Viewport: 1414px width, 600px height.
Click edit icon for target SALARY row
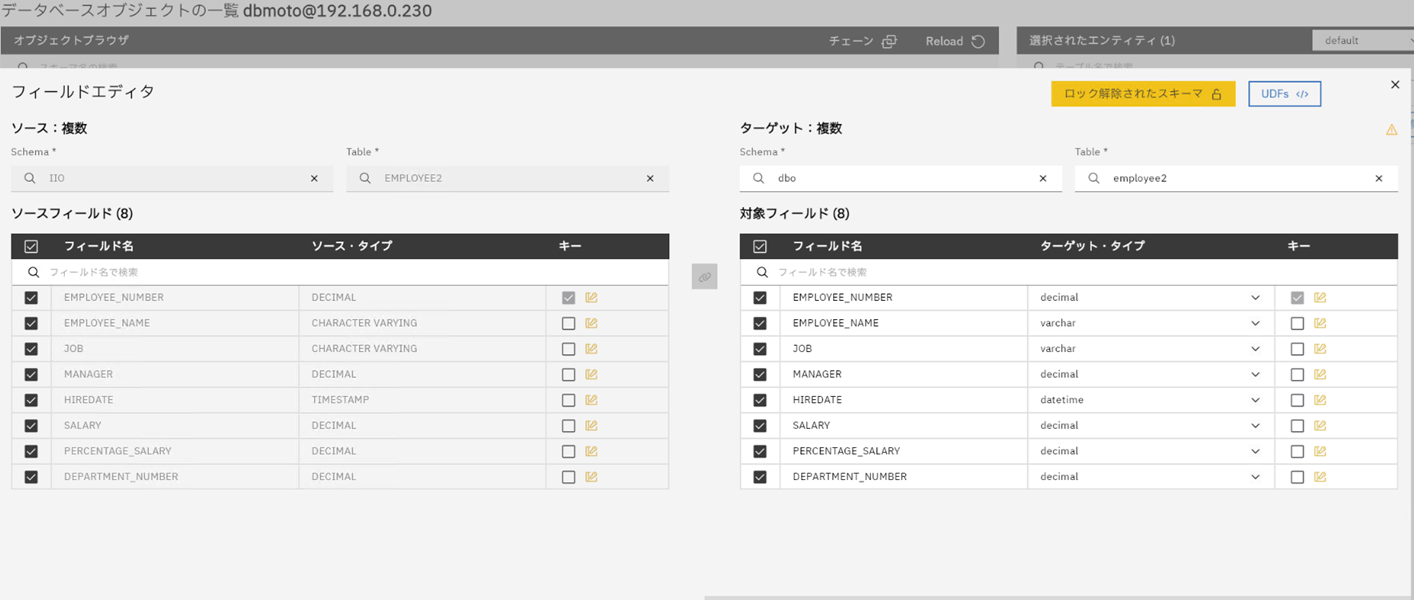coord(1320,426)
